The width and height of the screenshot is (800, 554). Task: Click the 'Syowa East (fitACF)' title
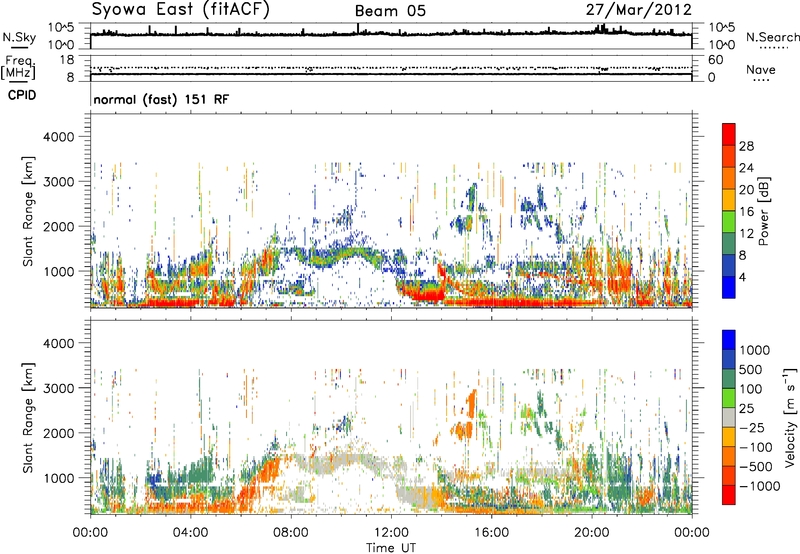pyautogui.click(x=181, y=9)
